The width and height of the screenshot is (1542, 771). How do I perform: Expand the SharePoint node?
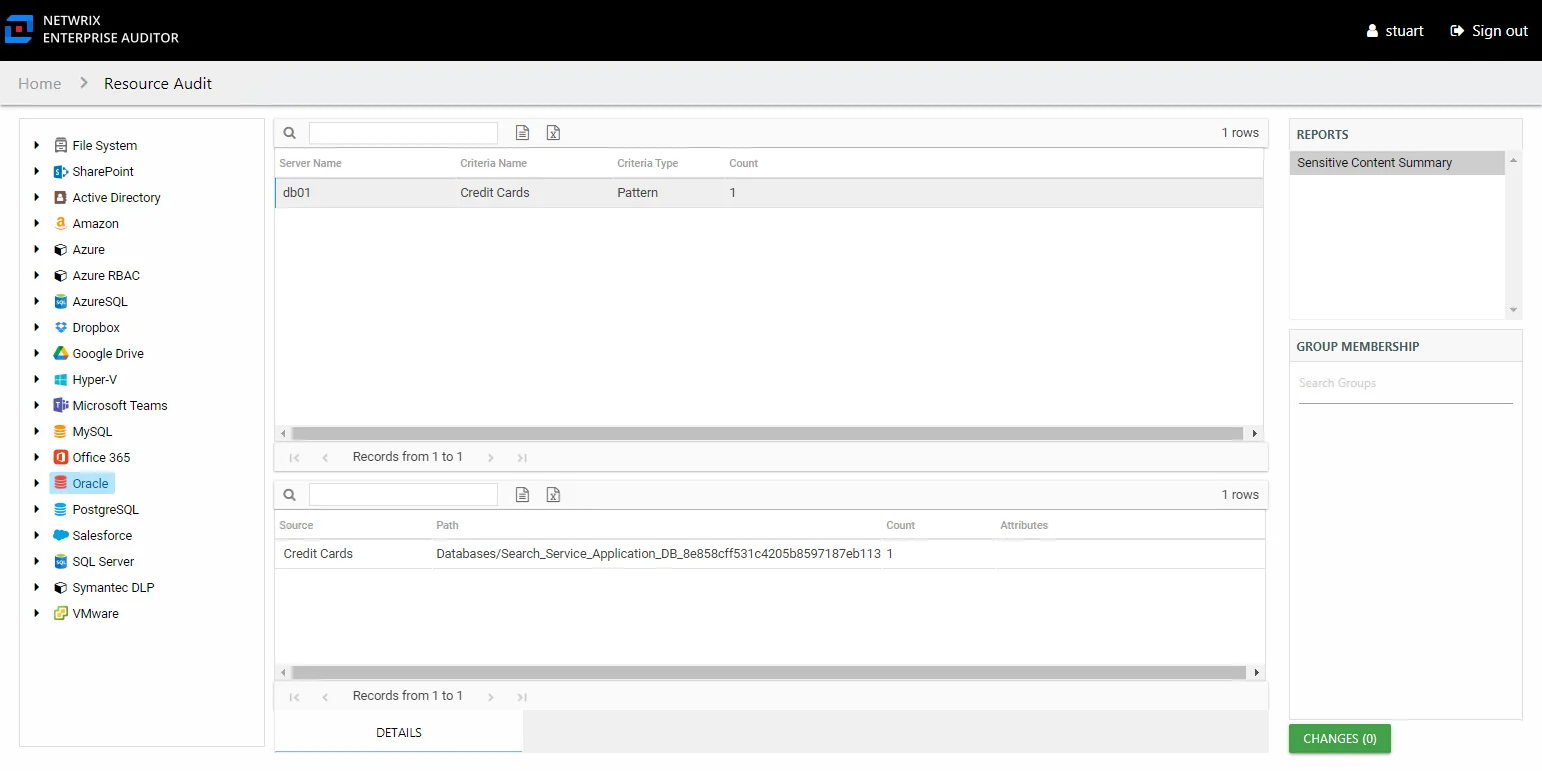click(37, 171)
